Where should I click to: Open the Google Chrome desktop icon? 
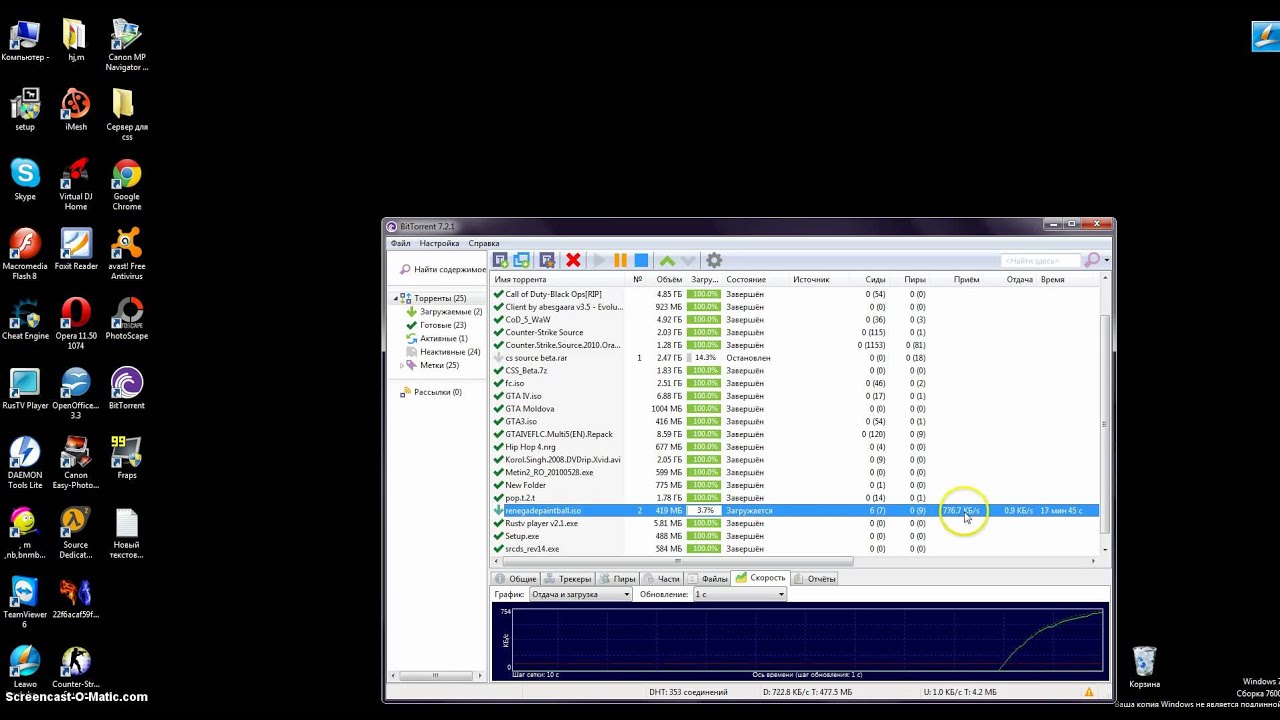126,185
